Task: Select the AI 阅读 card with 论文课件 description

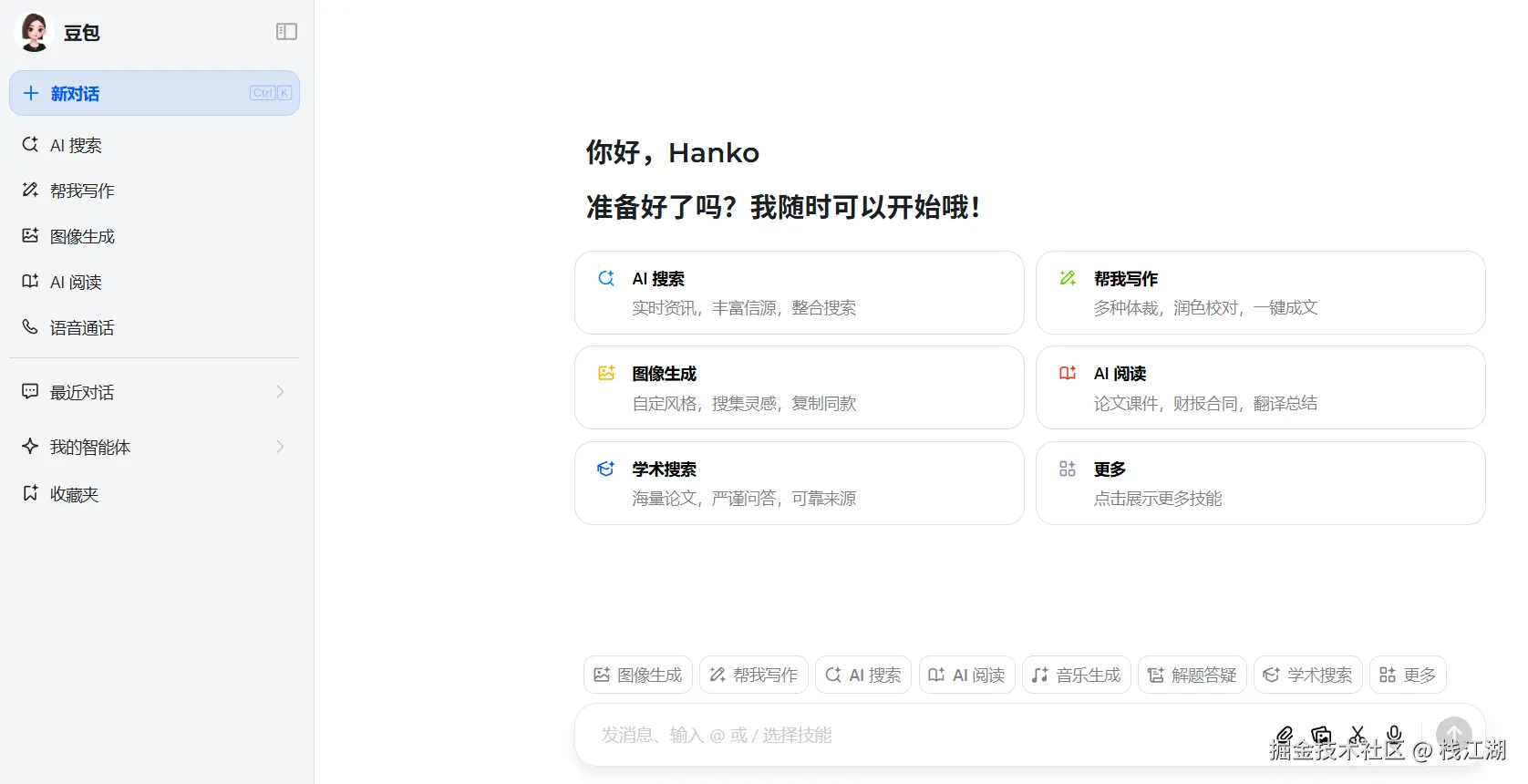Action: [1261, 387]
